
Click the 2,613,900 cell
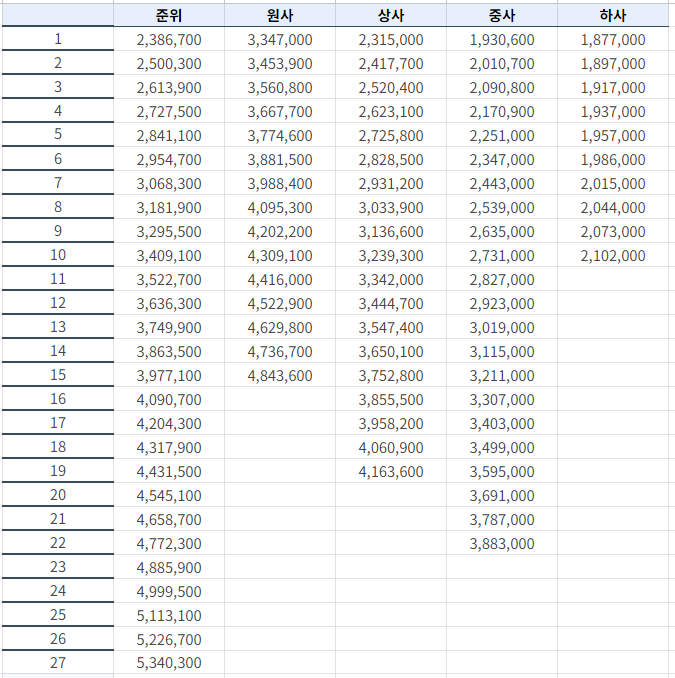coord(169,88)
